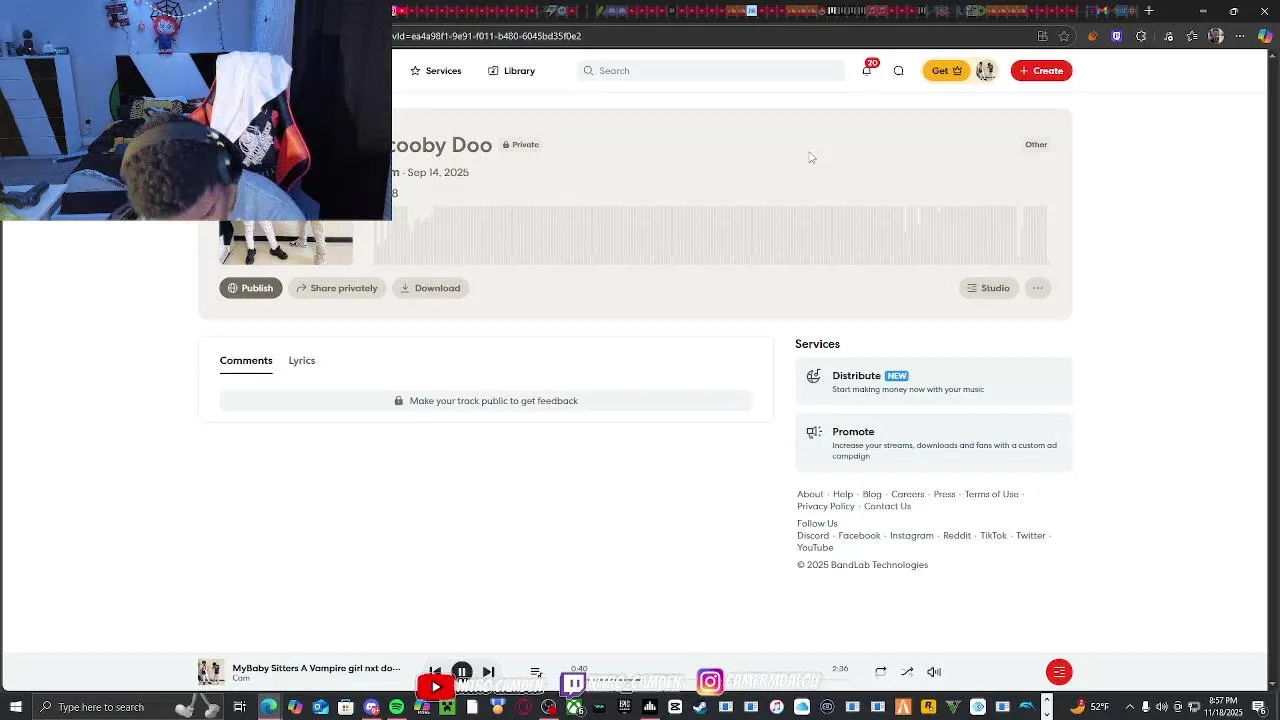Viewport: 1280px width, 720px height.
Task: Click the red round menu button
Action: [1059, 672]
